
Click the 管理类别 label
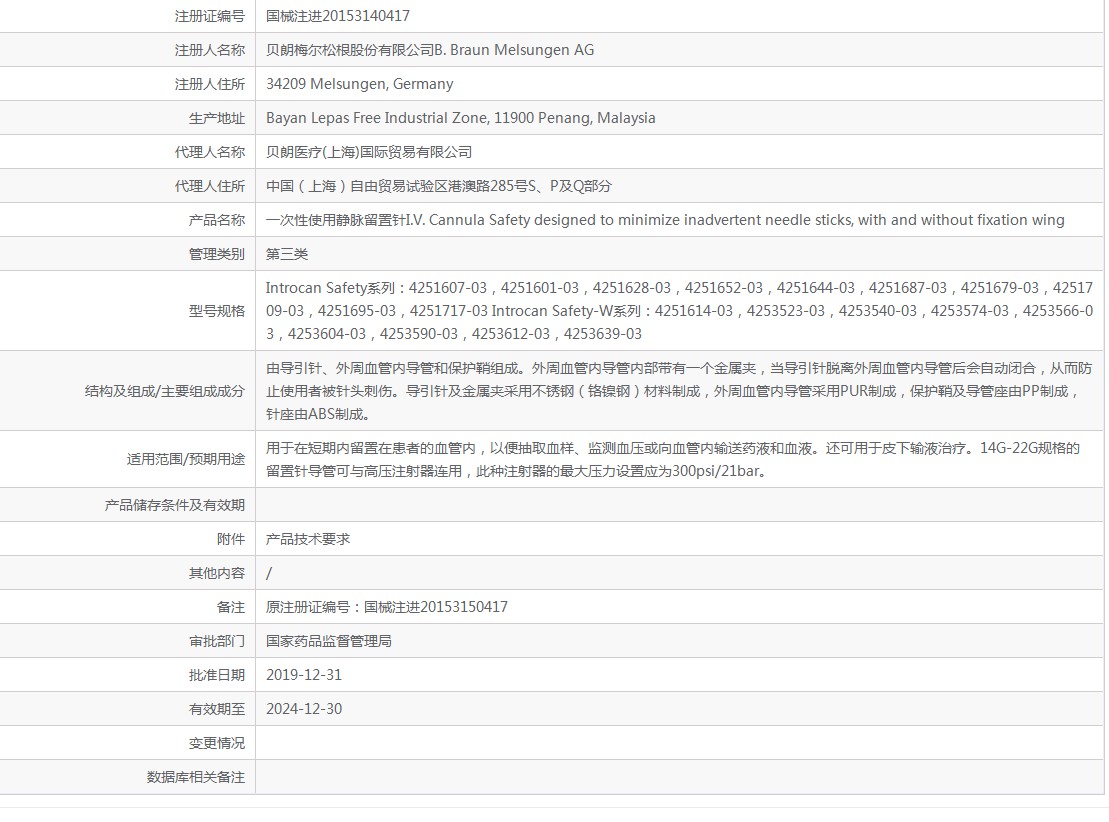(x=216, y=253)
